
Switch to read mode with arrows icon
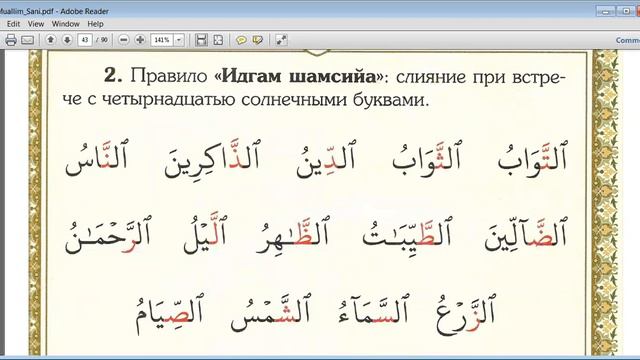(x=281, y=40)
